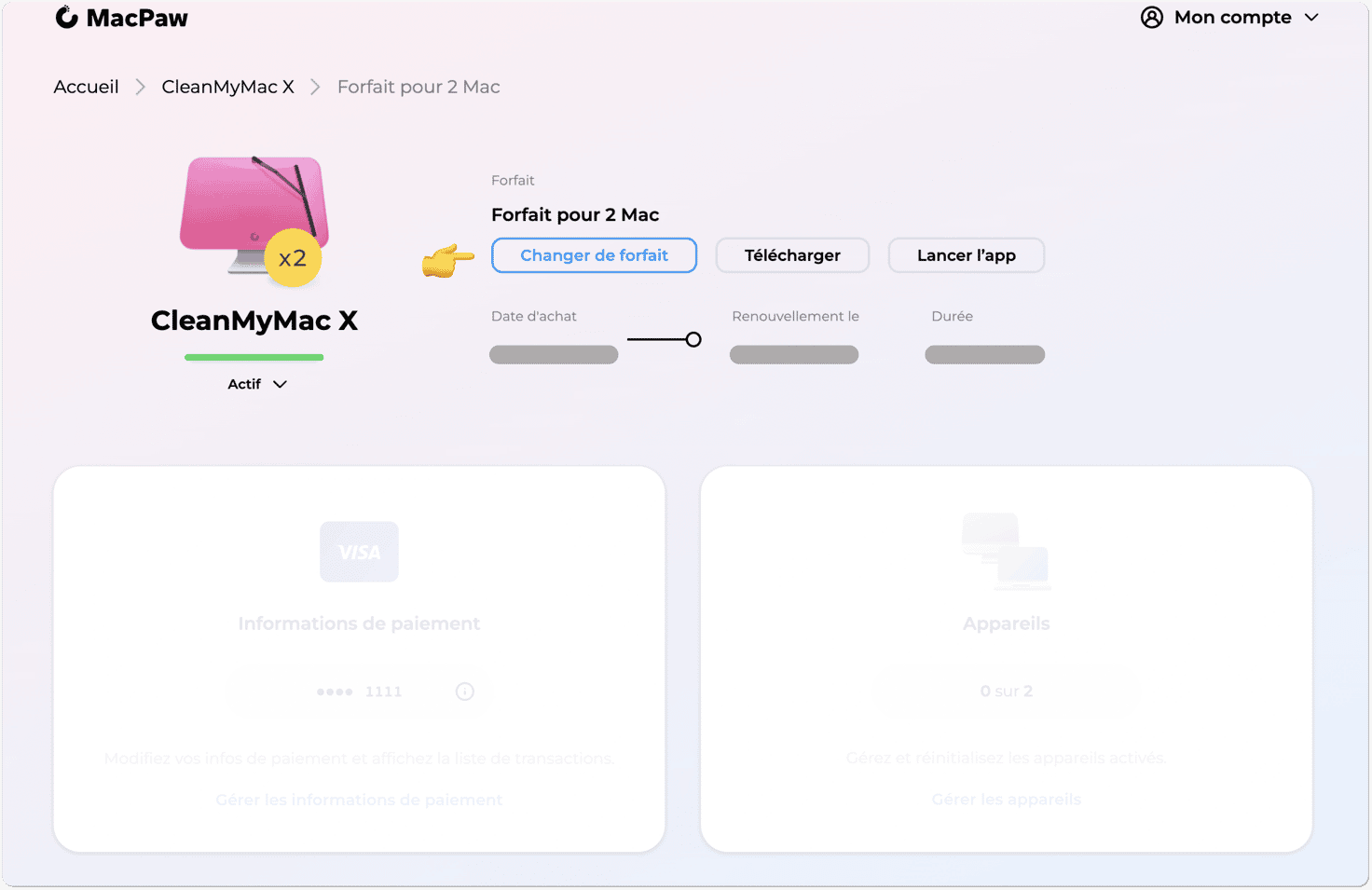The width and height of the screenshot is (1372, 890).
Task: Open CleanMyMac X breadcrumb link
Action: point(227,87)
